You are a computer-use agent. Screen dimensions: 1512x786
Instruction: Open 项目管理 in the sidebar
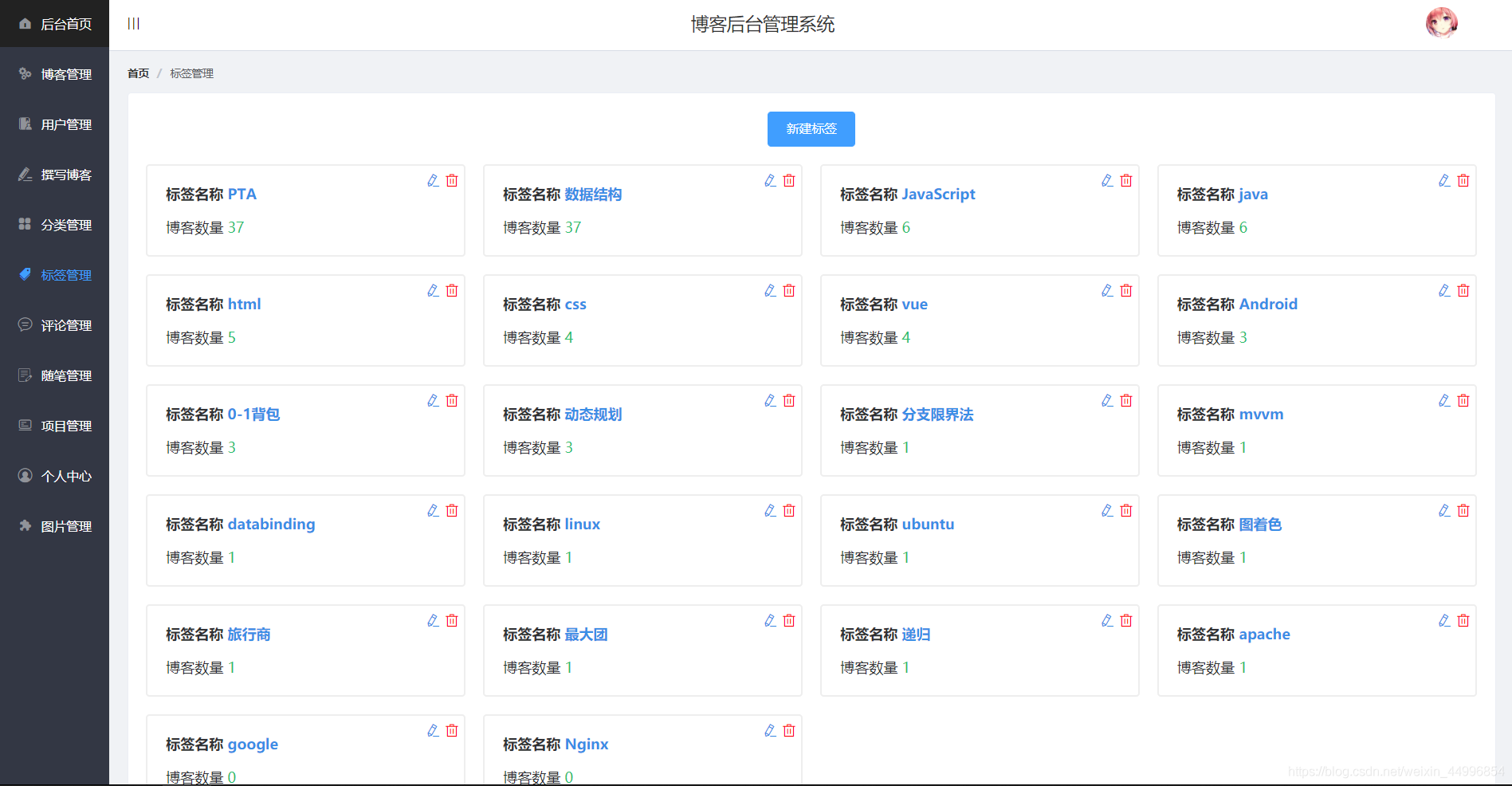click(x=54, y=426)
